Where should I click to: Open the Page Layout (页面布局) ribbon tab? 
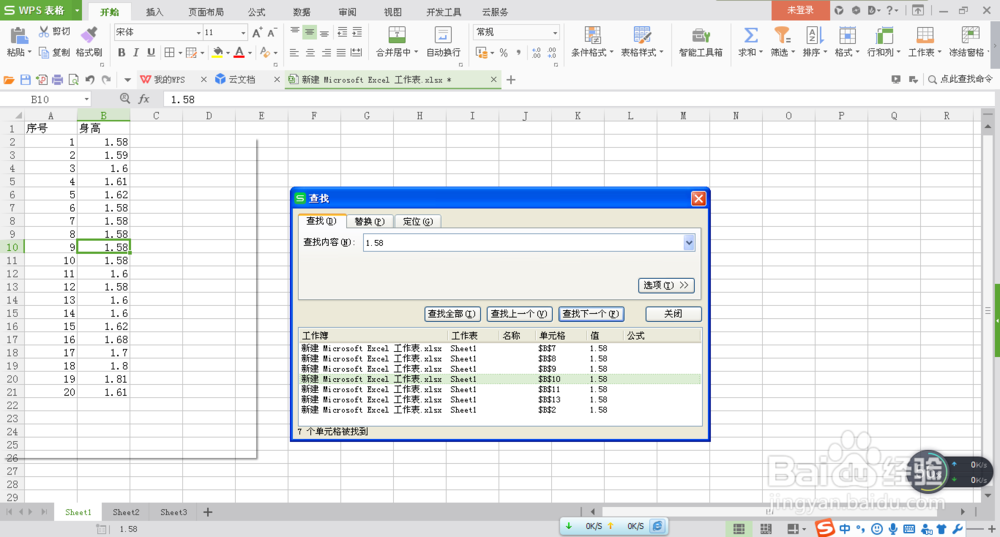[206, 11]
